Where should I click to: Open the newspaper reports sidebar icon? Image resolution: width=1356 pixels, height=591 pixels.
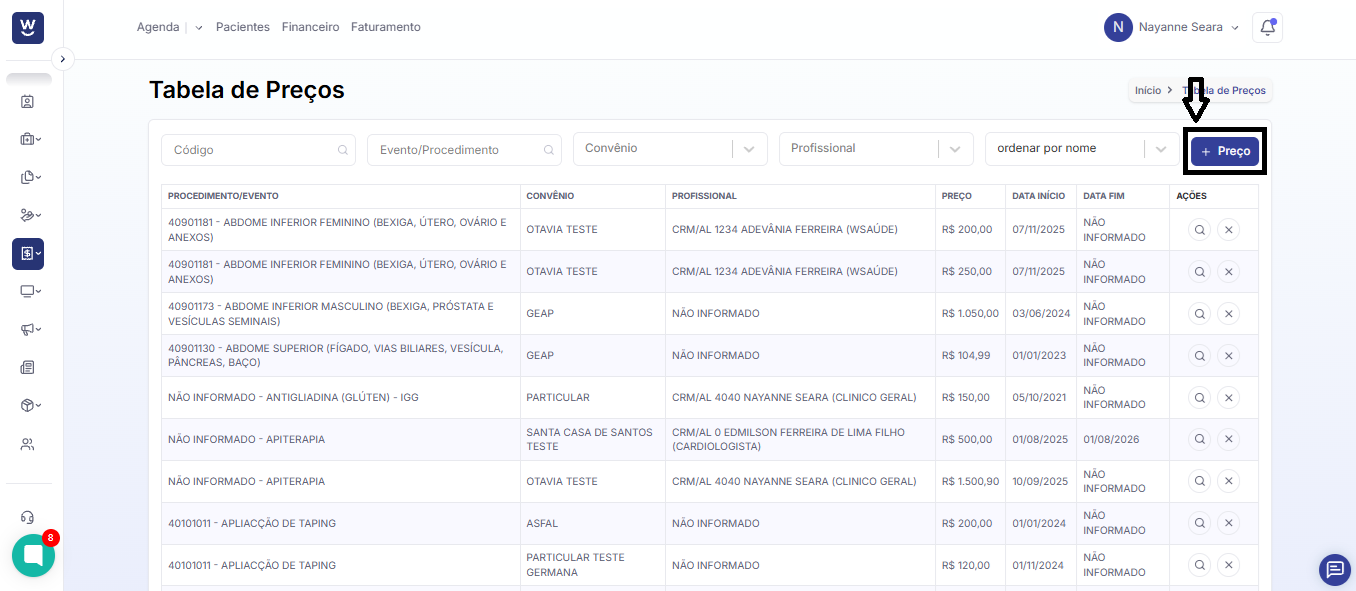pos(28,367)
